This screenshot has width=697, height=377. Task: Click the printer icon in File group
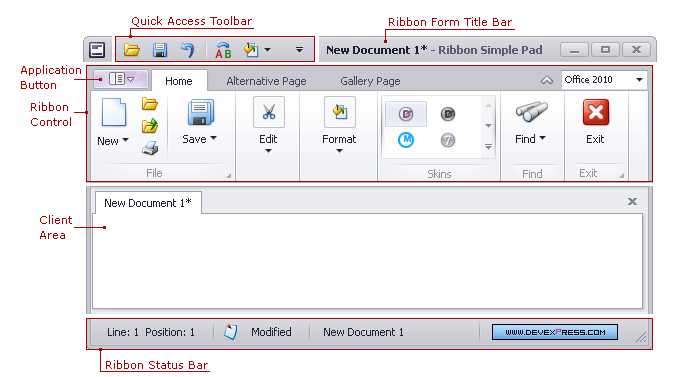point(150,148)
